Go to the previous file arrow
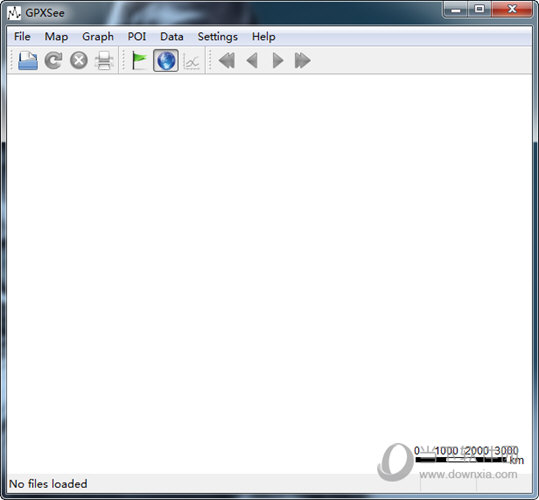 [x=252, y=61]
